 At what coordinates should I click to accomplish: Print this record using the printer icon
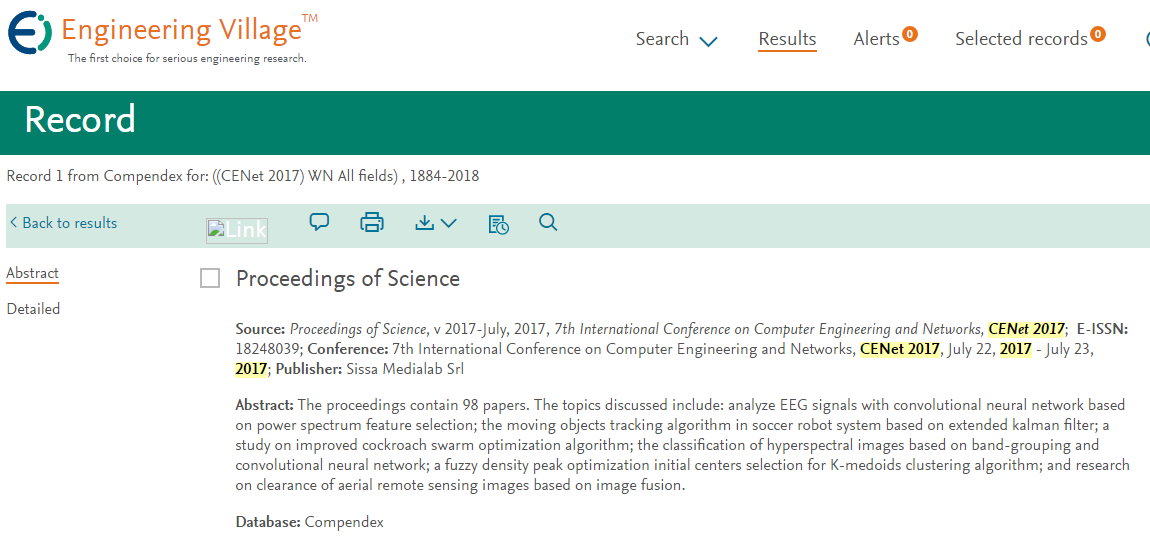pyautogui.click(x=372, y=222)
